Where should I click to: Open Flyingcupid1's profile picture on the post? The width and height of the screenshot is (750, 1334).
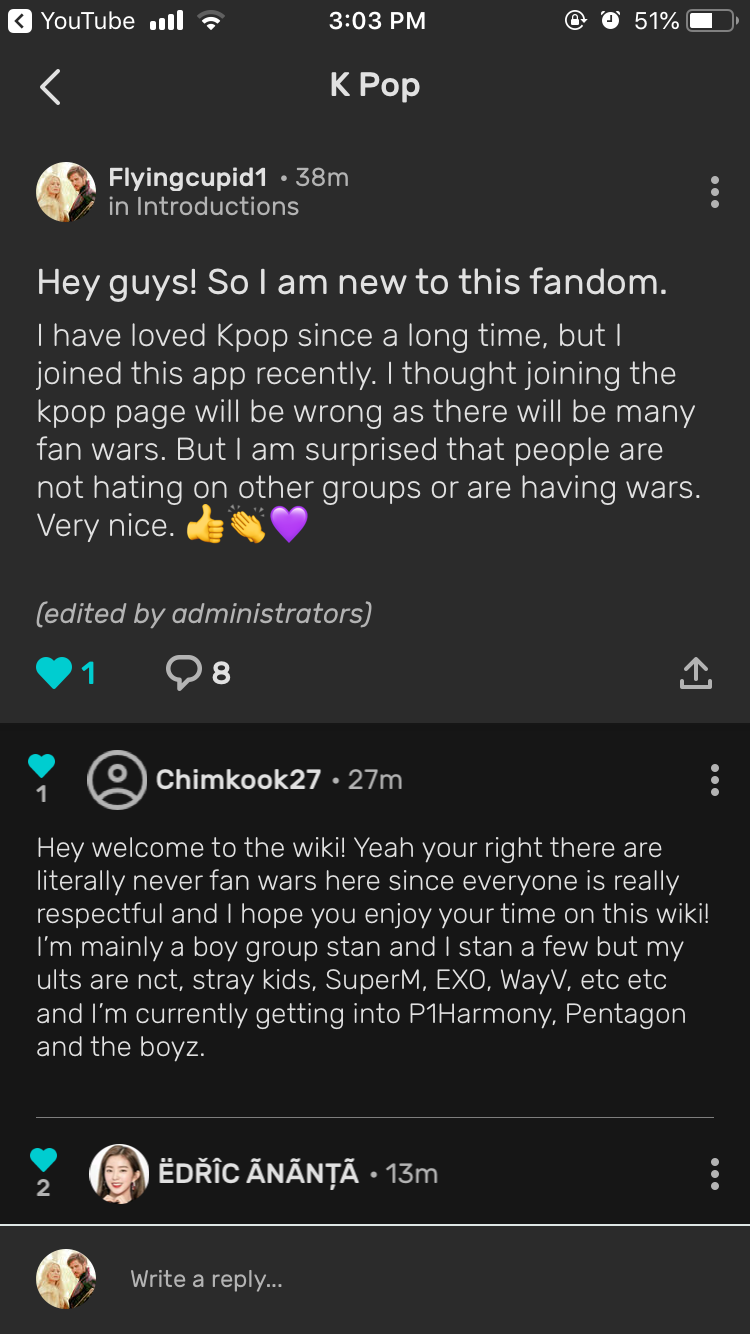(x=66, y=192)
